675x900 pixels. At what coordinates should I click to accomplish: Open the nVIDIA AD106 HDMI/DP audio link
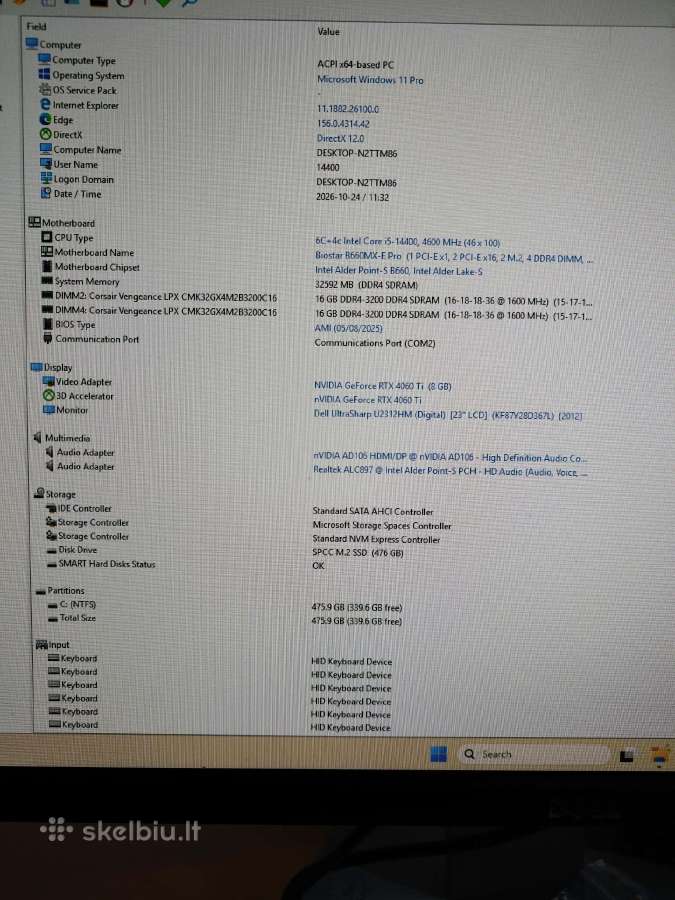(x=450, y=457)
